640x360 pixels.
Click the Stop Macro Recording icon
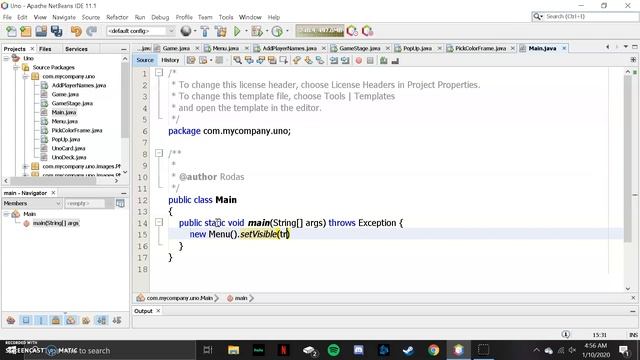[370, 60]
